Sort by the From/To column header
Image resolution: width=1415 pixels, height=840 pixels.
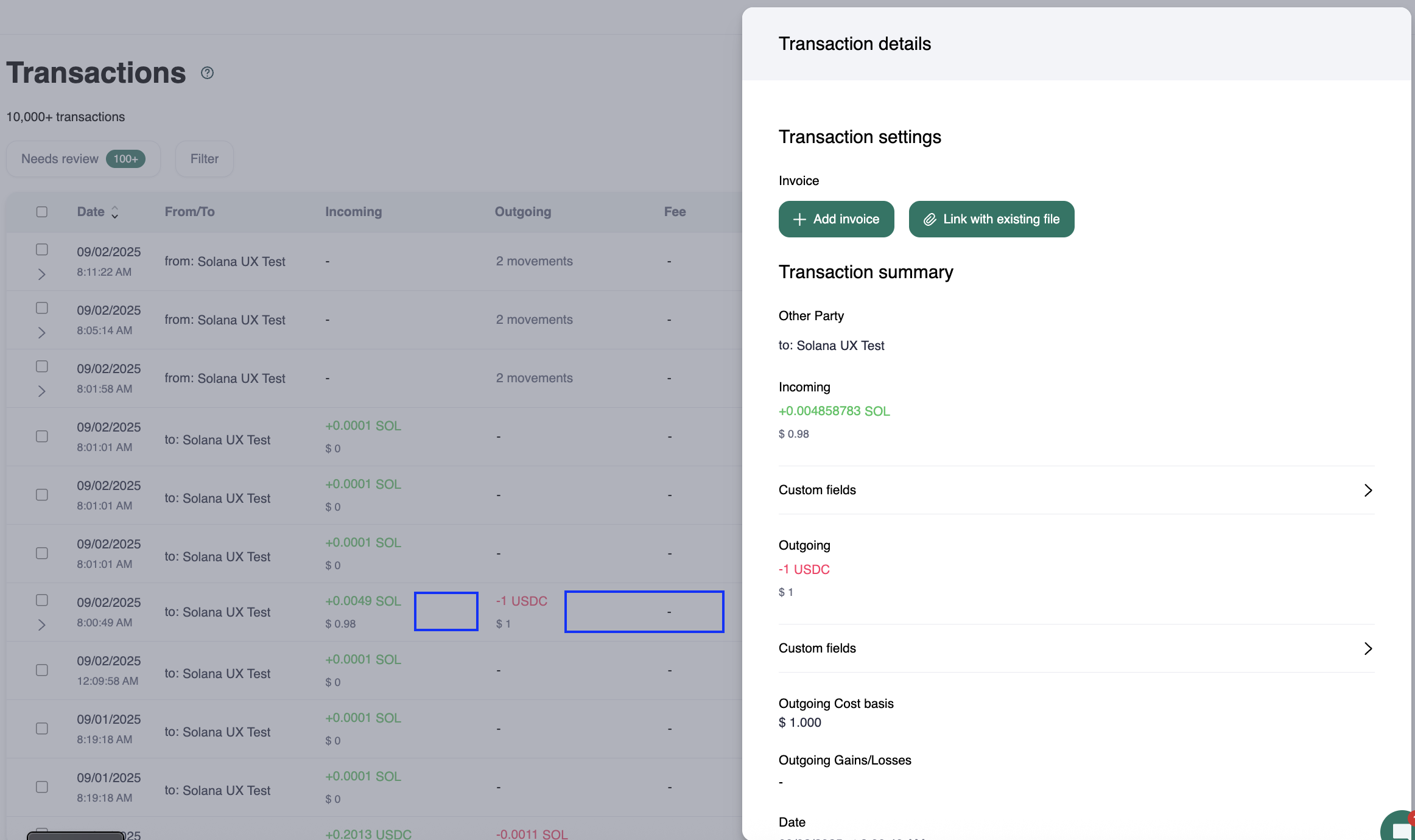[189, 212]
